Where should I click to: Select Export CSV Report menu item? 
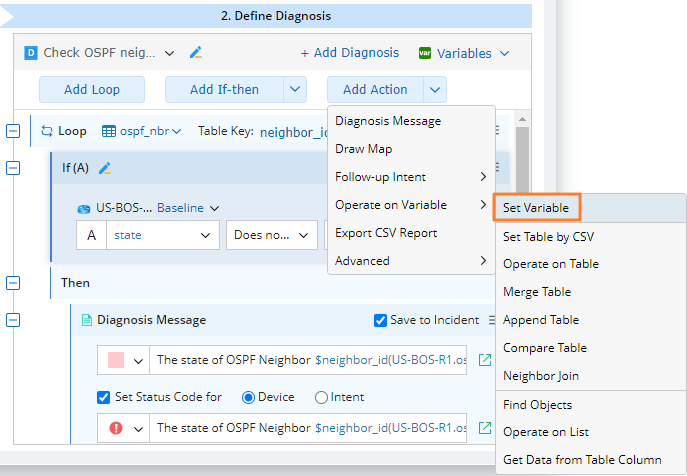[x=386, y=233]
